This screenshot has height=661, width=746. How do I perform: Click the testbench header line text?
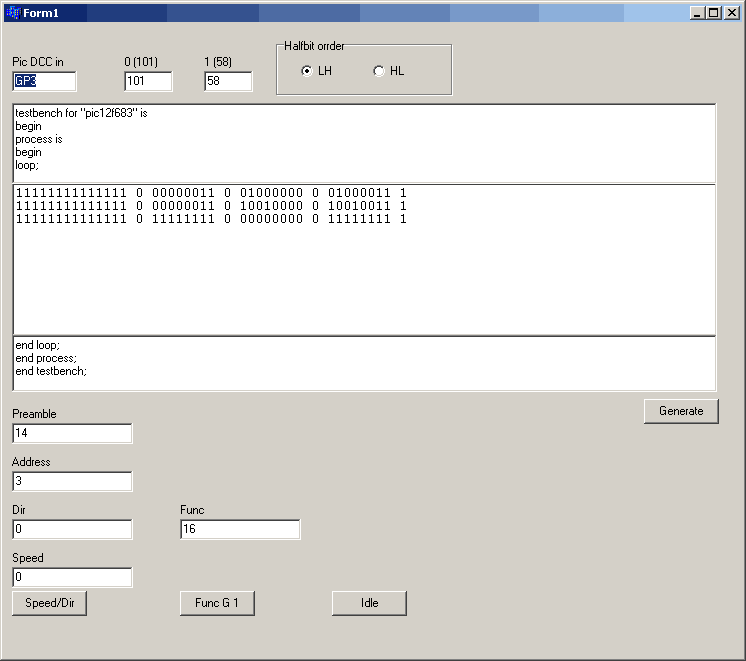81,113
